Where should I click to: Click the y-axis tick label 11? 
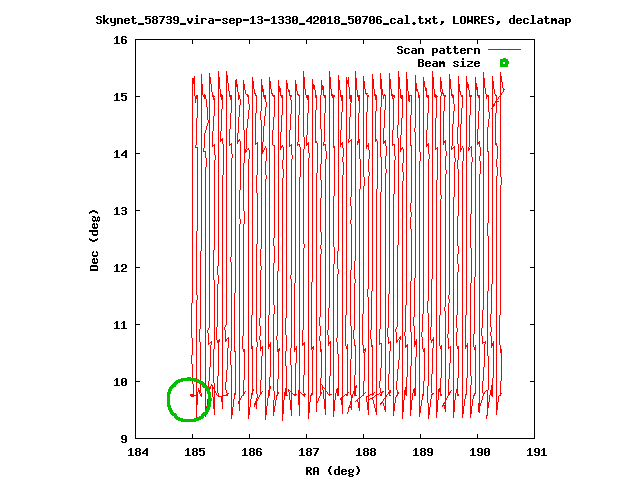(120, 325)
